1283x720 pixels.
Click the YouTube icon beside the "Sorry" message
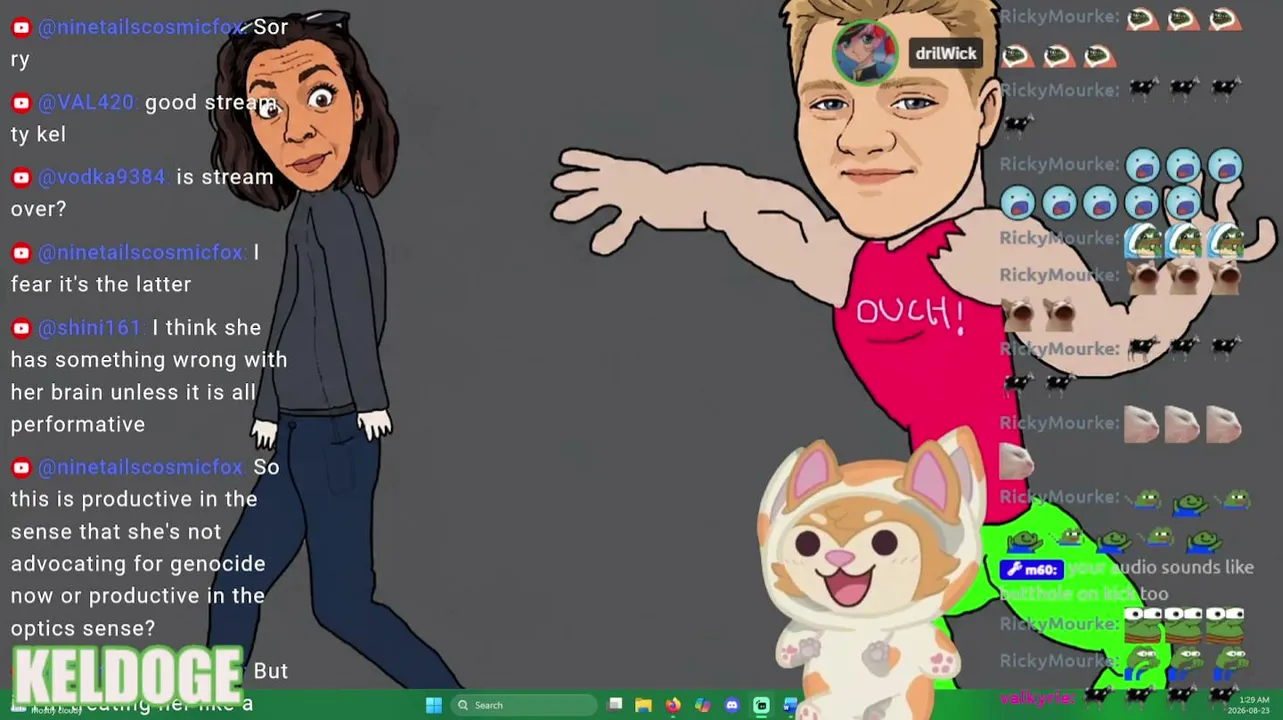[x=21, y=28]
